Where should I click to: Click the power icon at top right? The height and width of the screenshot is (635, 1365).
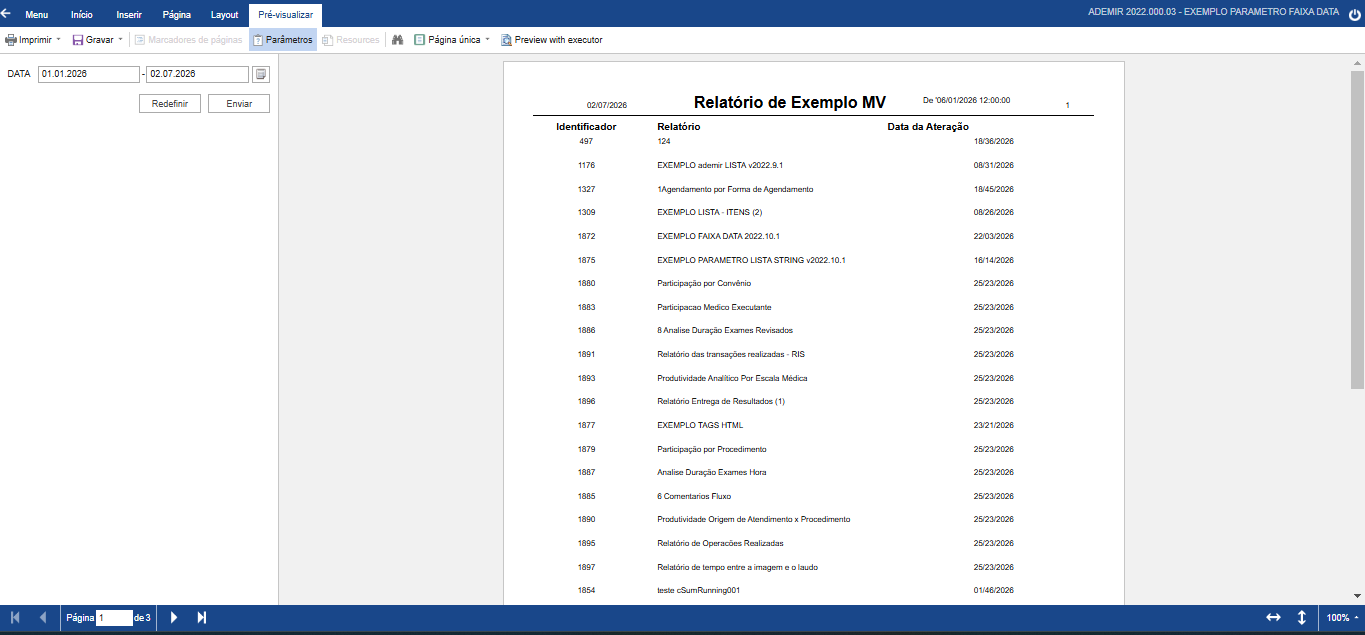(x=1354, y=15)
